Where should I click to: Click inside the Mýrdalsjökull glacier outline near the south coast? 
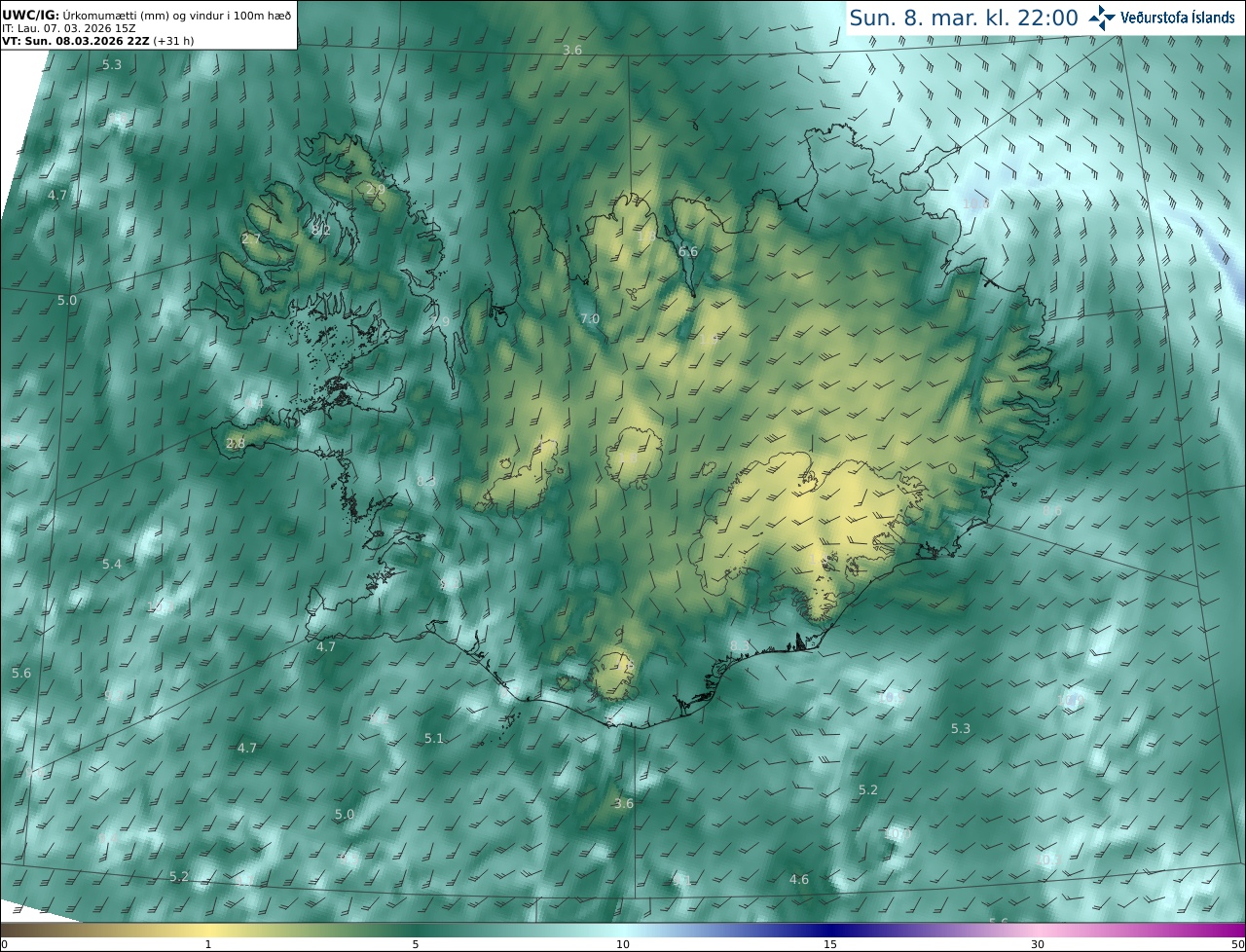tap(613, 676)
